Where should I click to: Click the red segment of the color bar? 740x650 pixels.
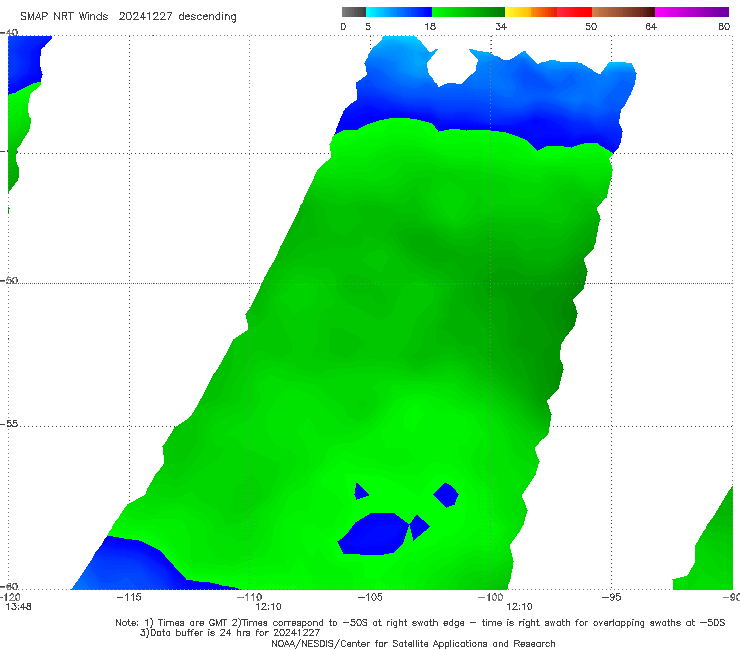(x=574, y=12)
